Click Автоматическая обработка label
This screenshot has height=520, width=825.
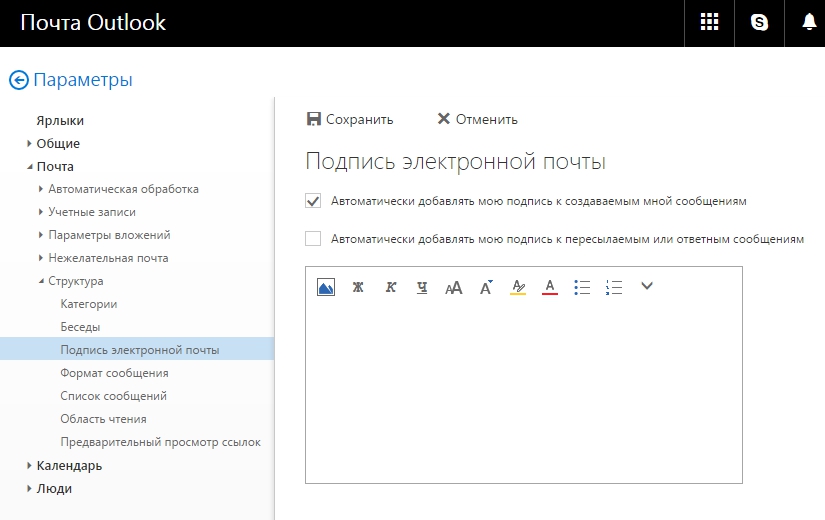point(123,189)
